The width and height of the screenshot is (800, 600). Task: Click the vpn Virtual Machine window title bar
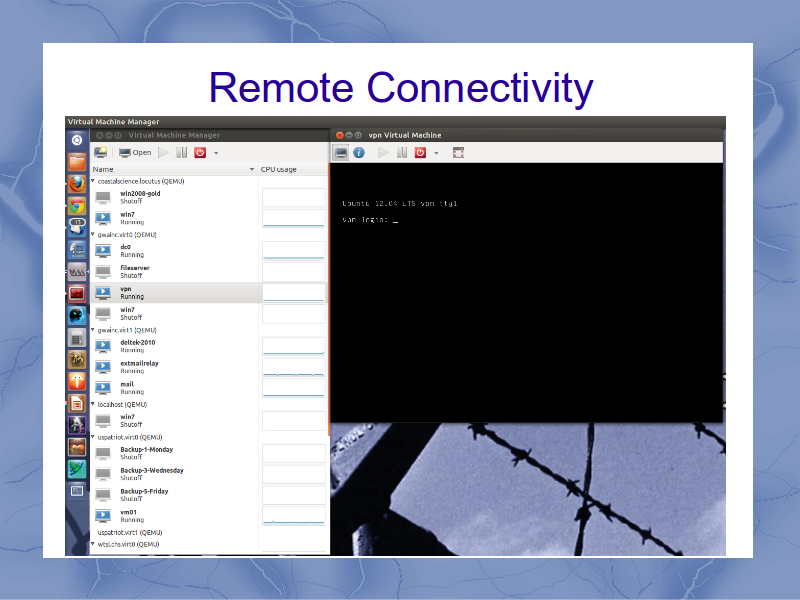pos(527,135)
